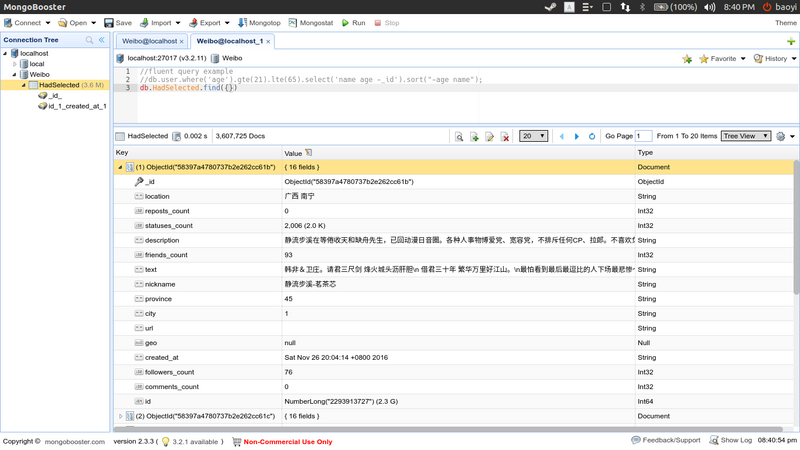Expand the Import dropdown arrow

pyautogui.click(x=178, y=23)
